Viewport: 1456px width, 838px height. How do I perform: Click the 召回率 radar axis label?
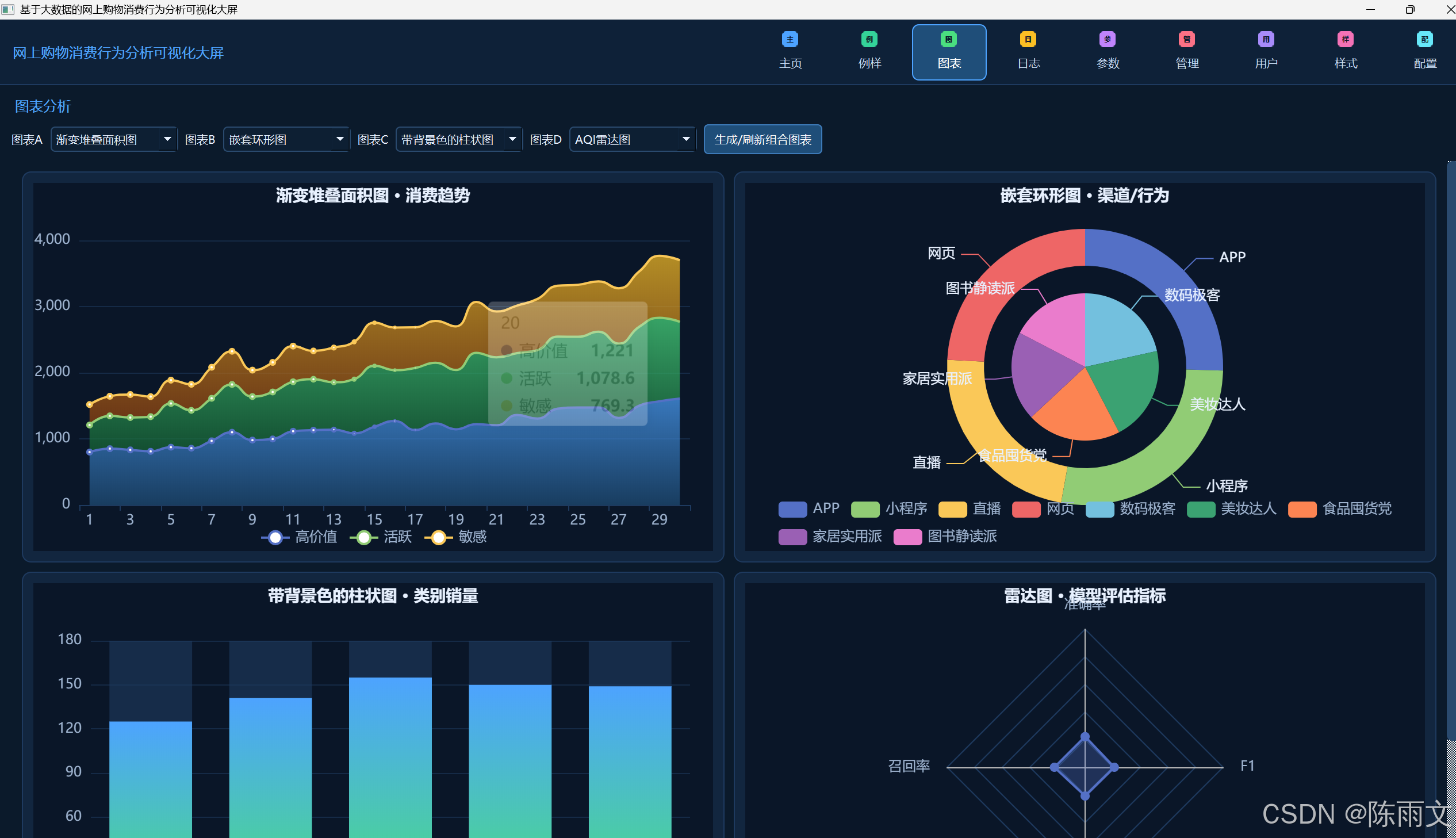coord(909,766)
